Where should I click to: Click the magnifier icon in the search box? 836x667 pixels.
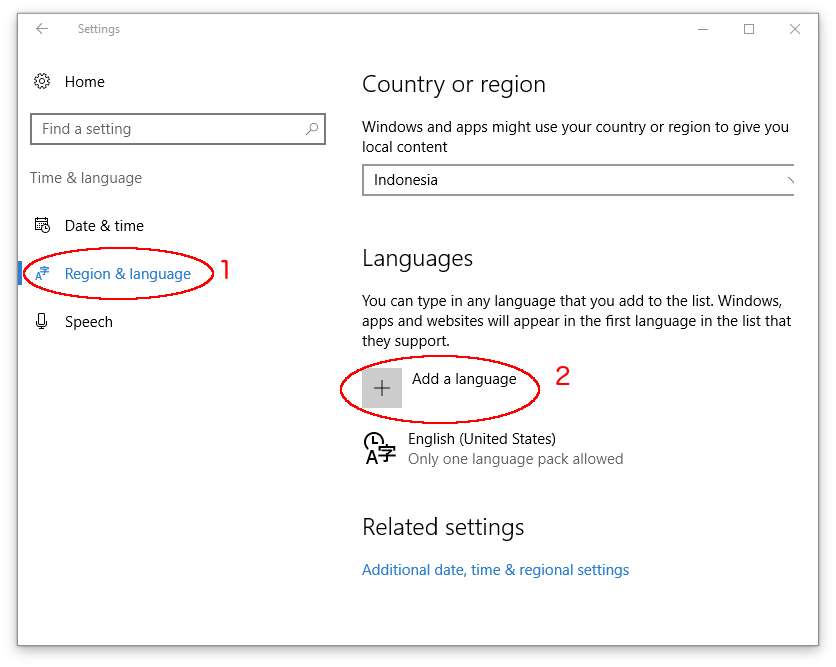(x=312, y=129)
